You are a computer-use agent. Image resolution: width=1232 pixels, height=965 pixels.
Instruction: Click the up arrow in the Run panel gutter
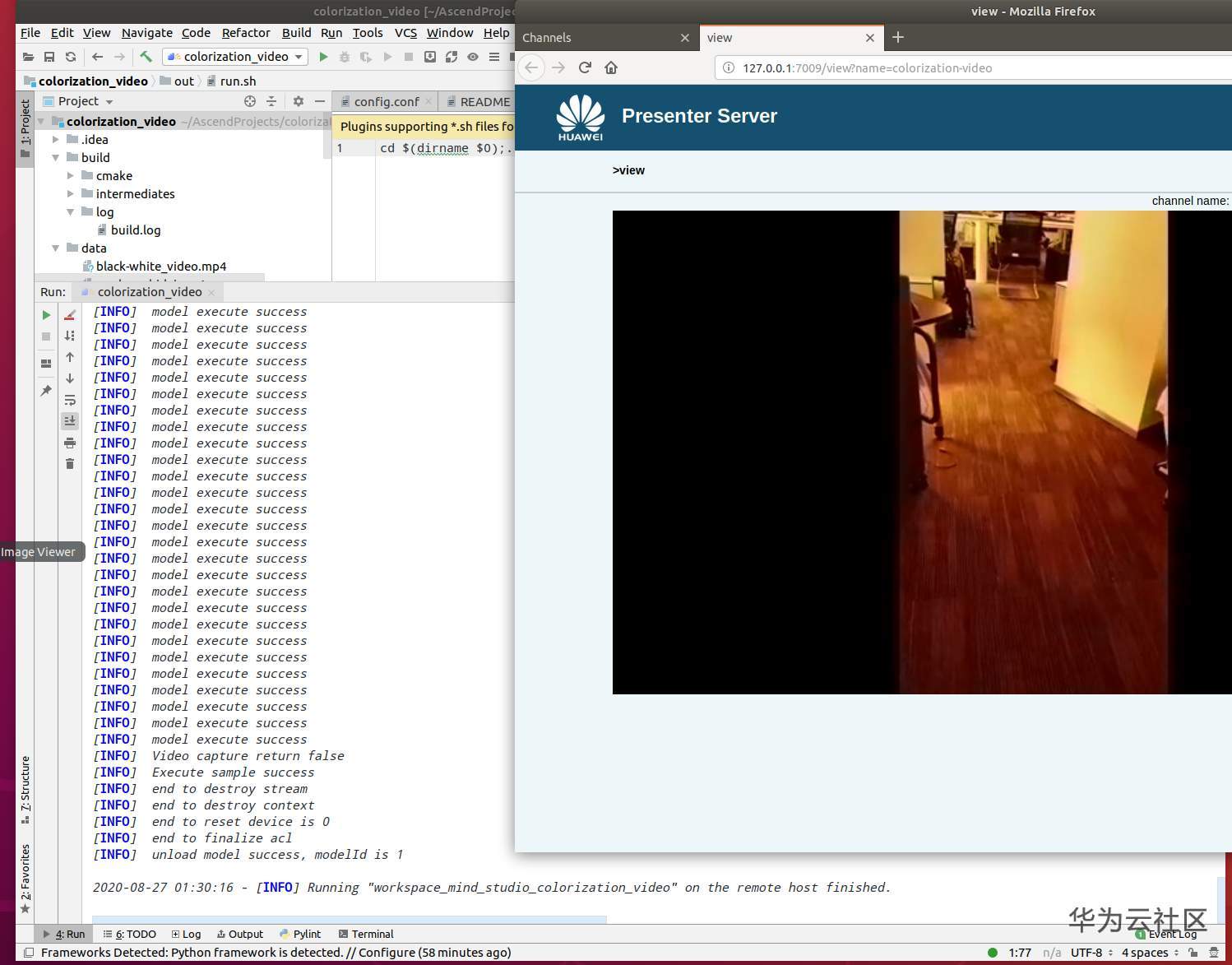point(70,357)
